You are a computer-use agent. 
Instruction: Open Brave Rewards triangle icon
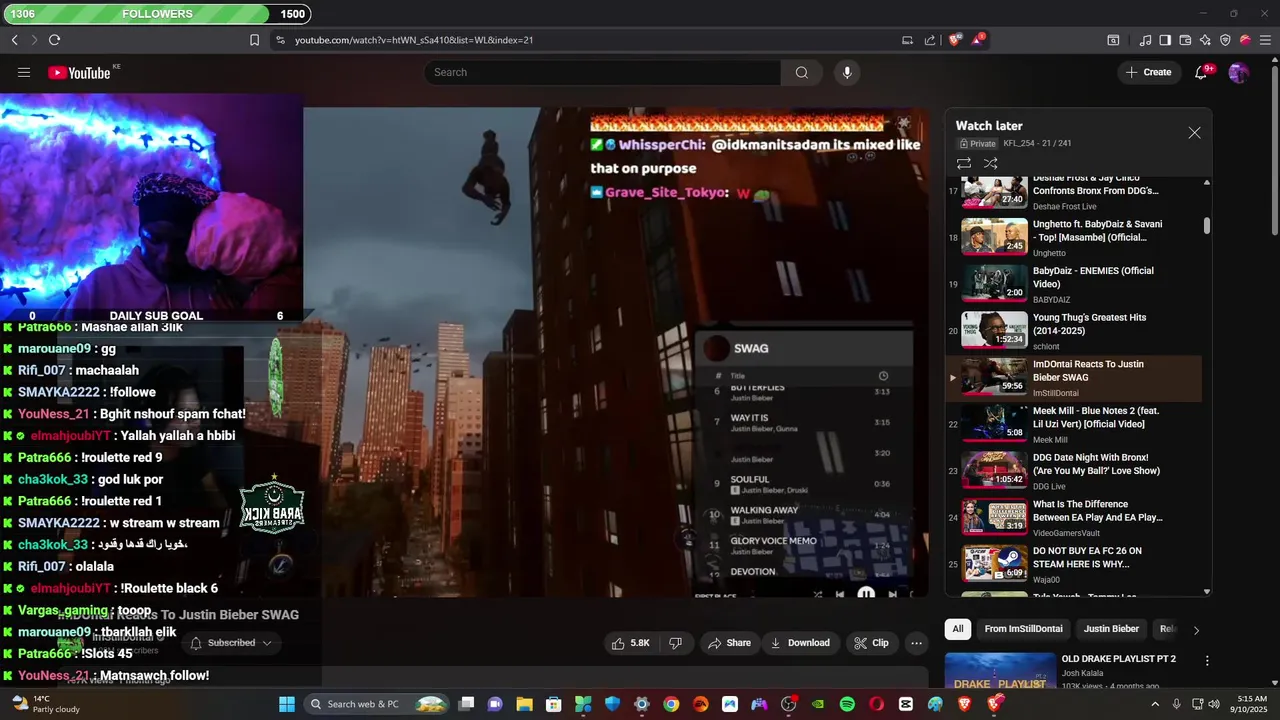tap(978, 40)
